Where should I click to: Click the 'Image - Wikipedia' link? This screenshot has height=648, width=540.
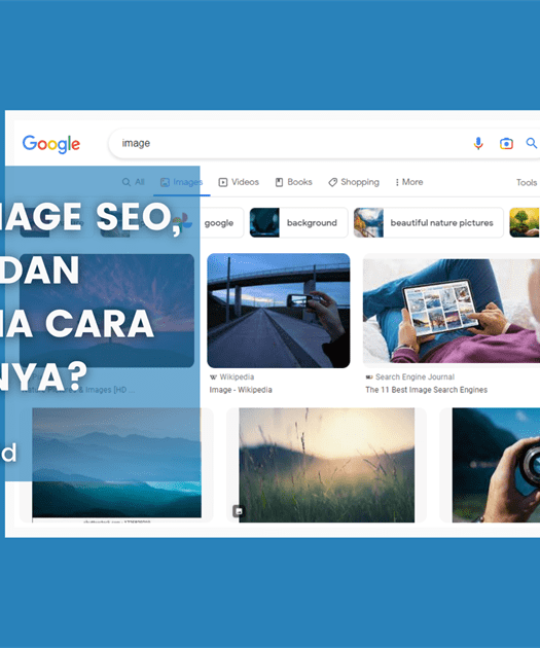(x=240, y=390)
